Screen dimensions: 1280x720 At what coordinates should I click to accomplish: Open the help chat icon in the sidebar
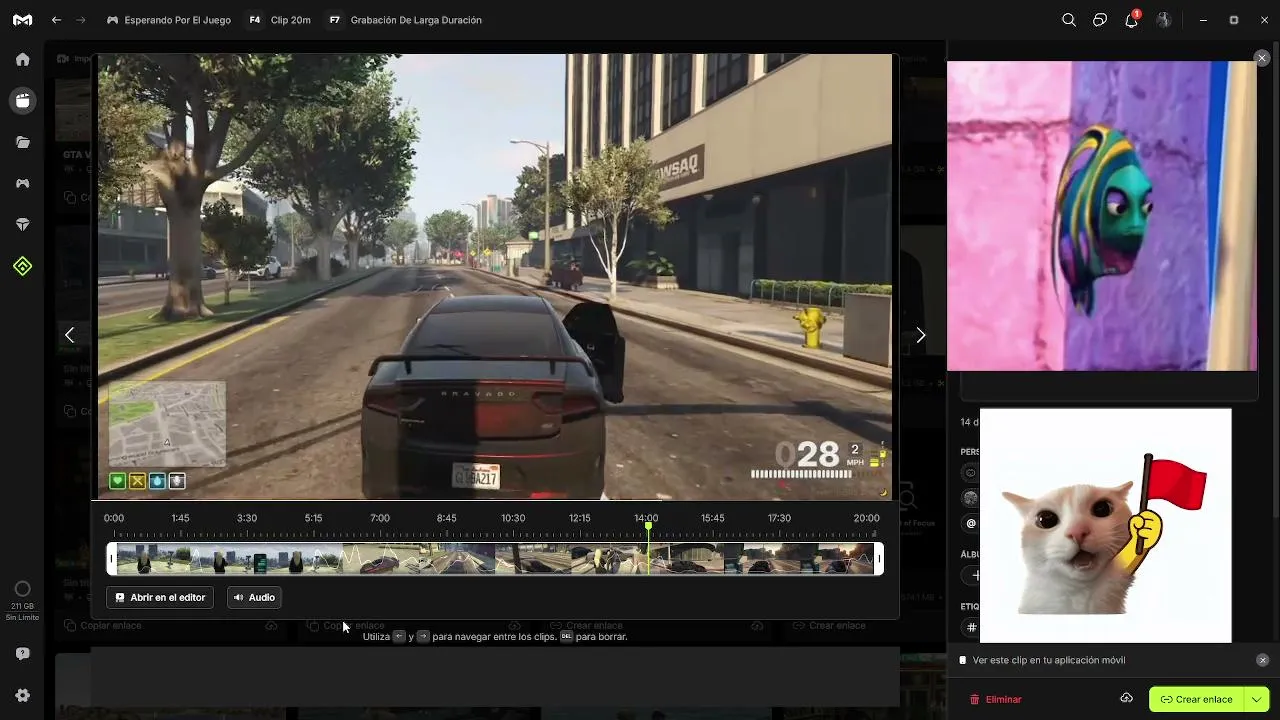point(22,654)
